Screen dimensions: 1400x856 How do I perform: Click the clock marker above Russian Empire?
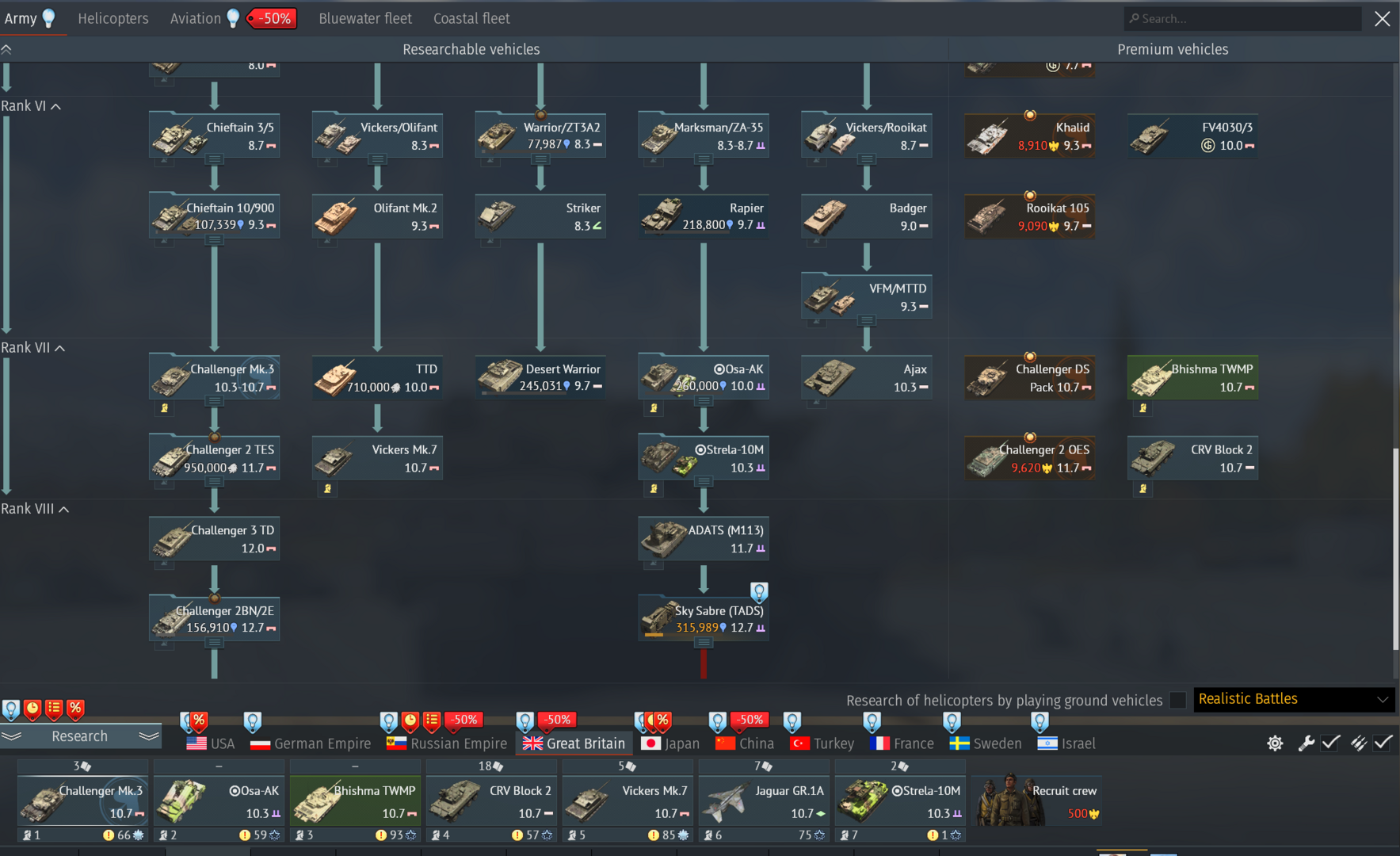coord(410,721)
